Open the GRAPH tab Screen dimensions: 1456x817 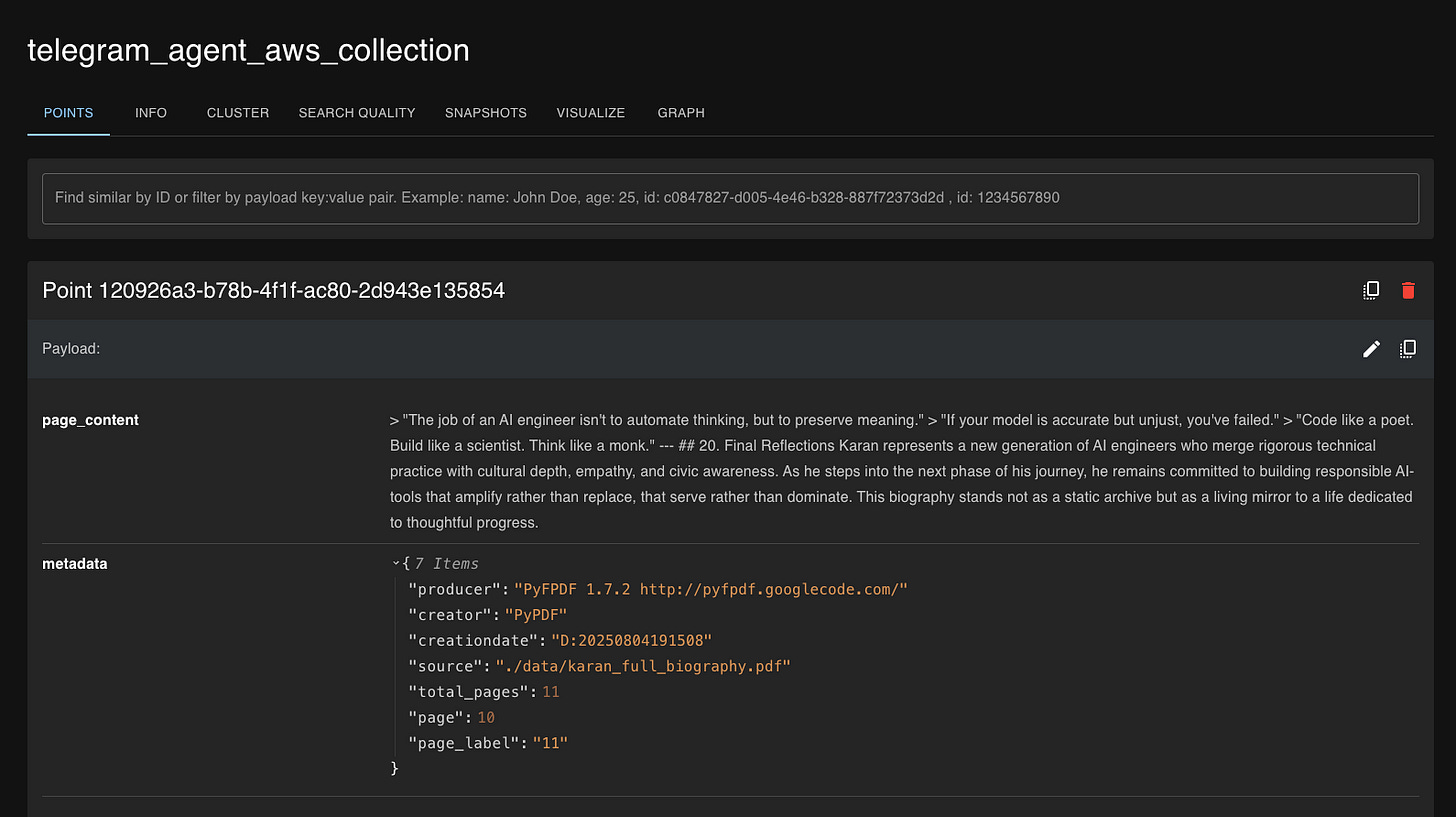coord(681,112)
